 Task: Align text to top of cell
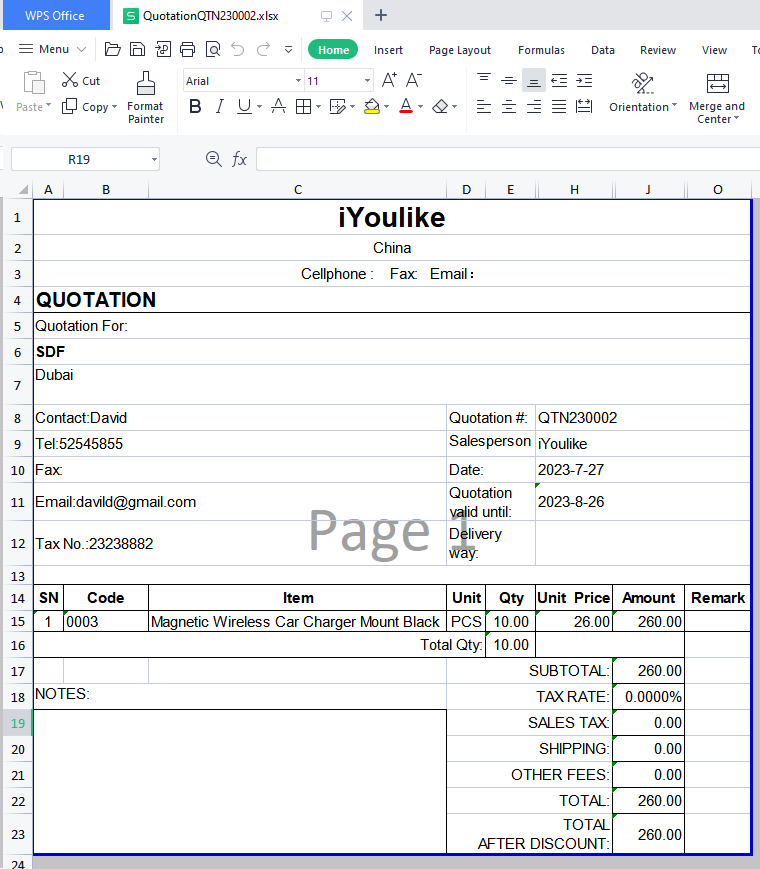coord(484,80)
